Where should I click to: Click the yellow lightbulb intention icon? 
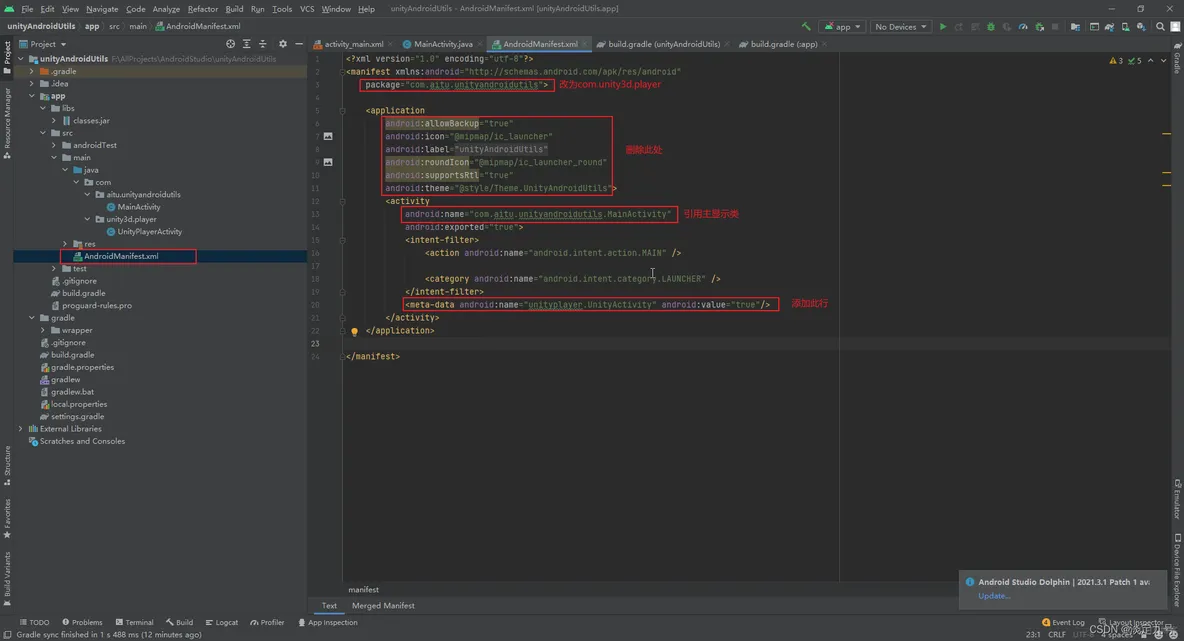click(x=354, y=331)
